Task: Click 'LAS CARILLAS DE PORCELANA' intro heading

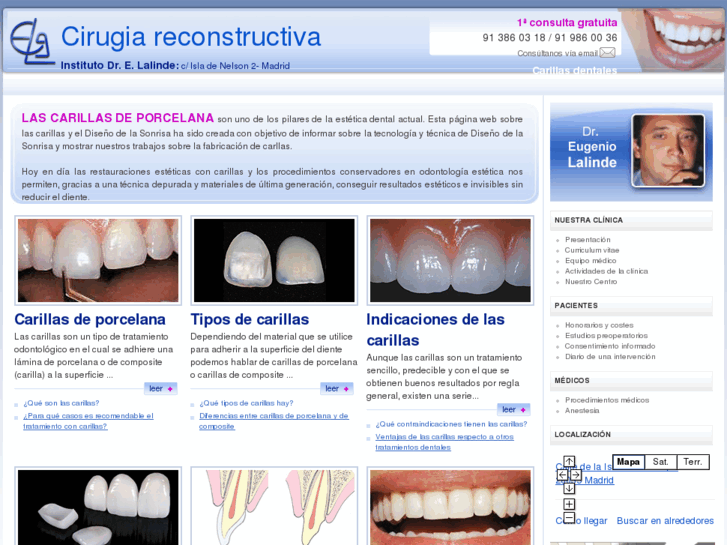Action: coord(117,118)
